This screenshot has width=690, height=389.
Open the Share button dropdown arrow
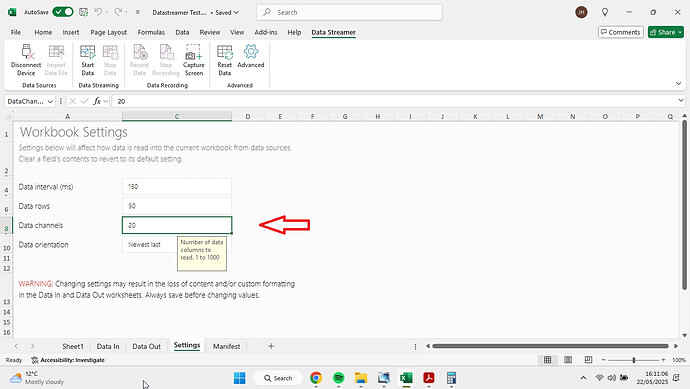click(680, 32)
